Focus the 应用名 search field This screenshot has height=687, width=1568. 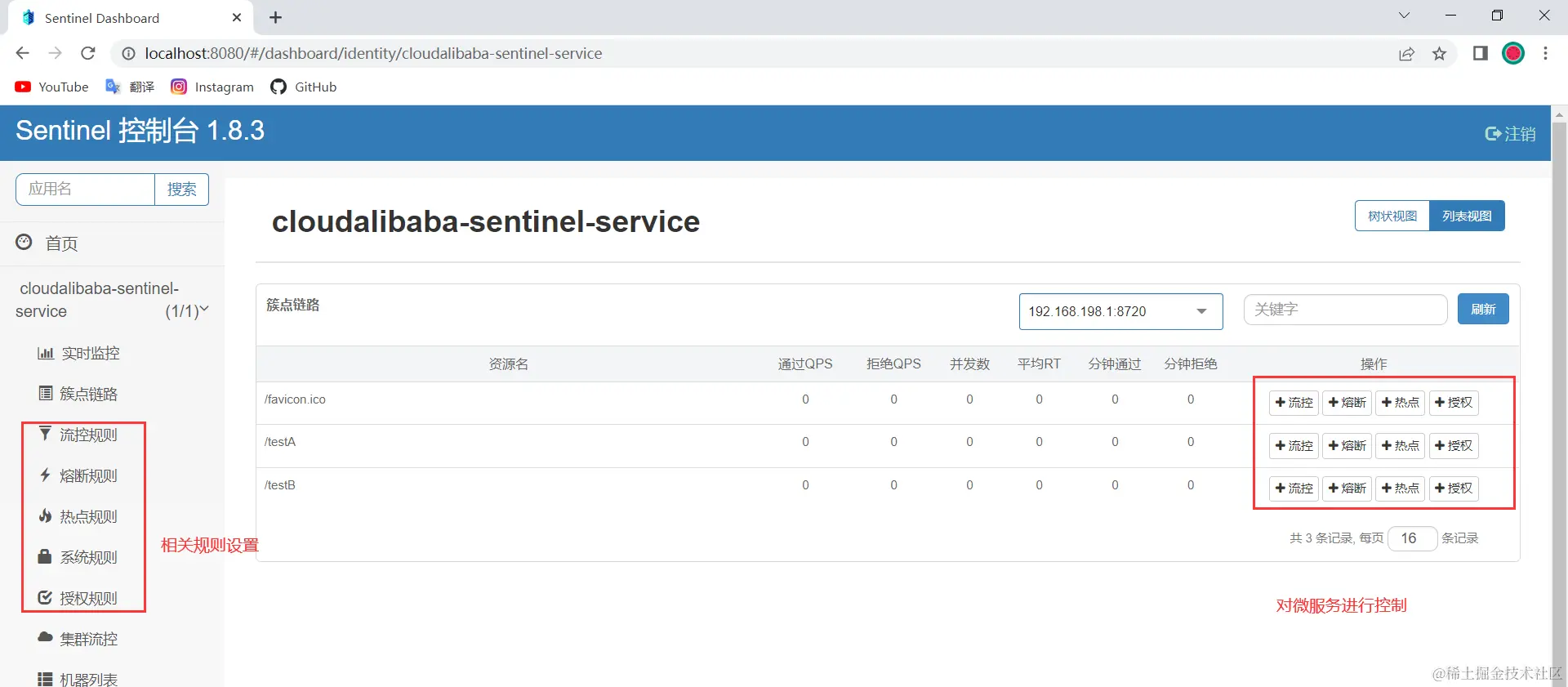click(x=85, y=190)
